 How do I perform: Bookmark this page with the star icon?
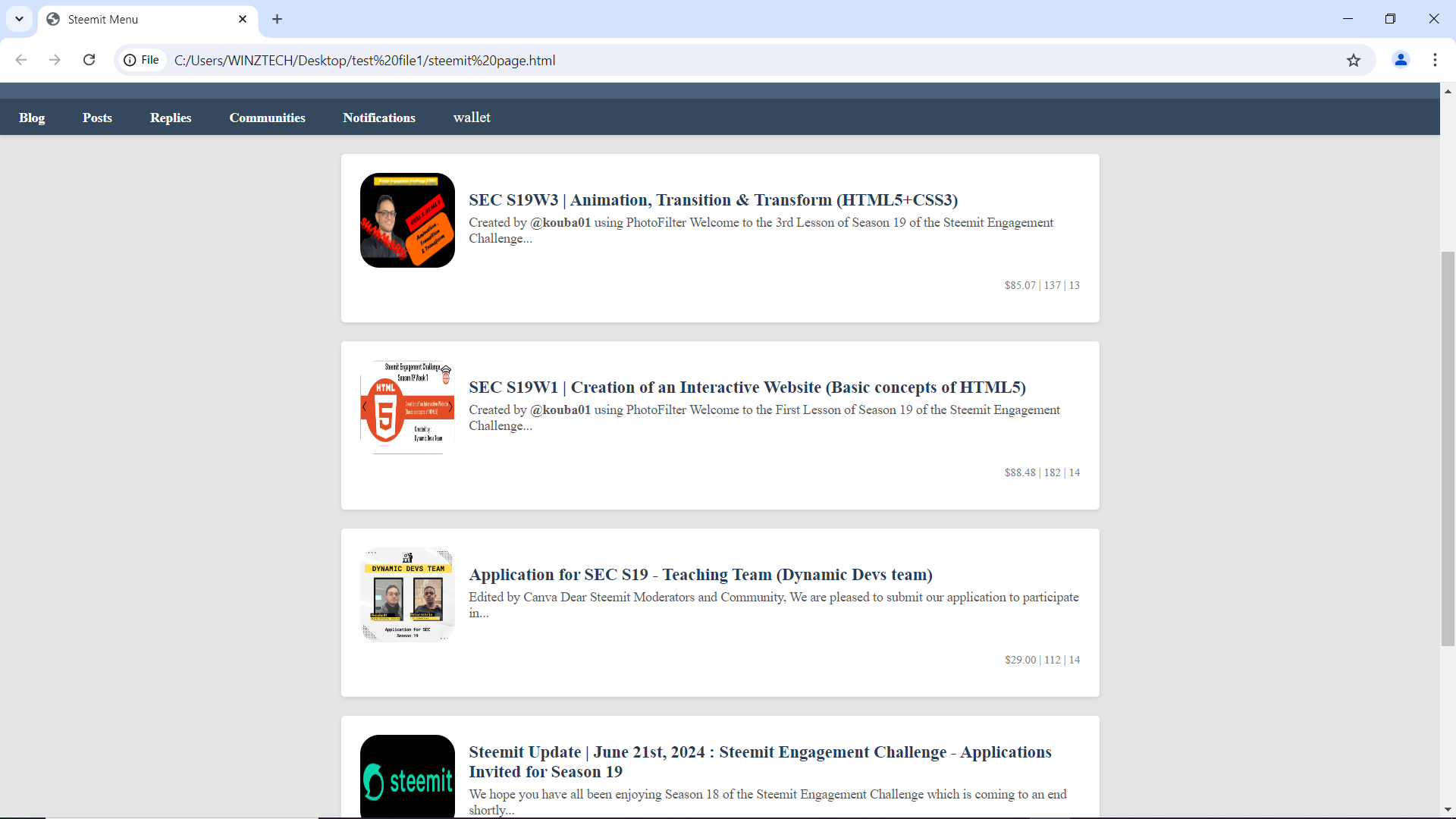point(1354,60)
